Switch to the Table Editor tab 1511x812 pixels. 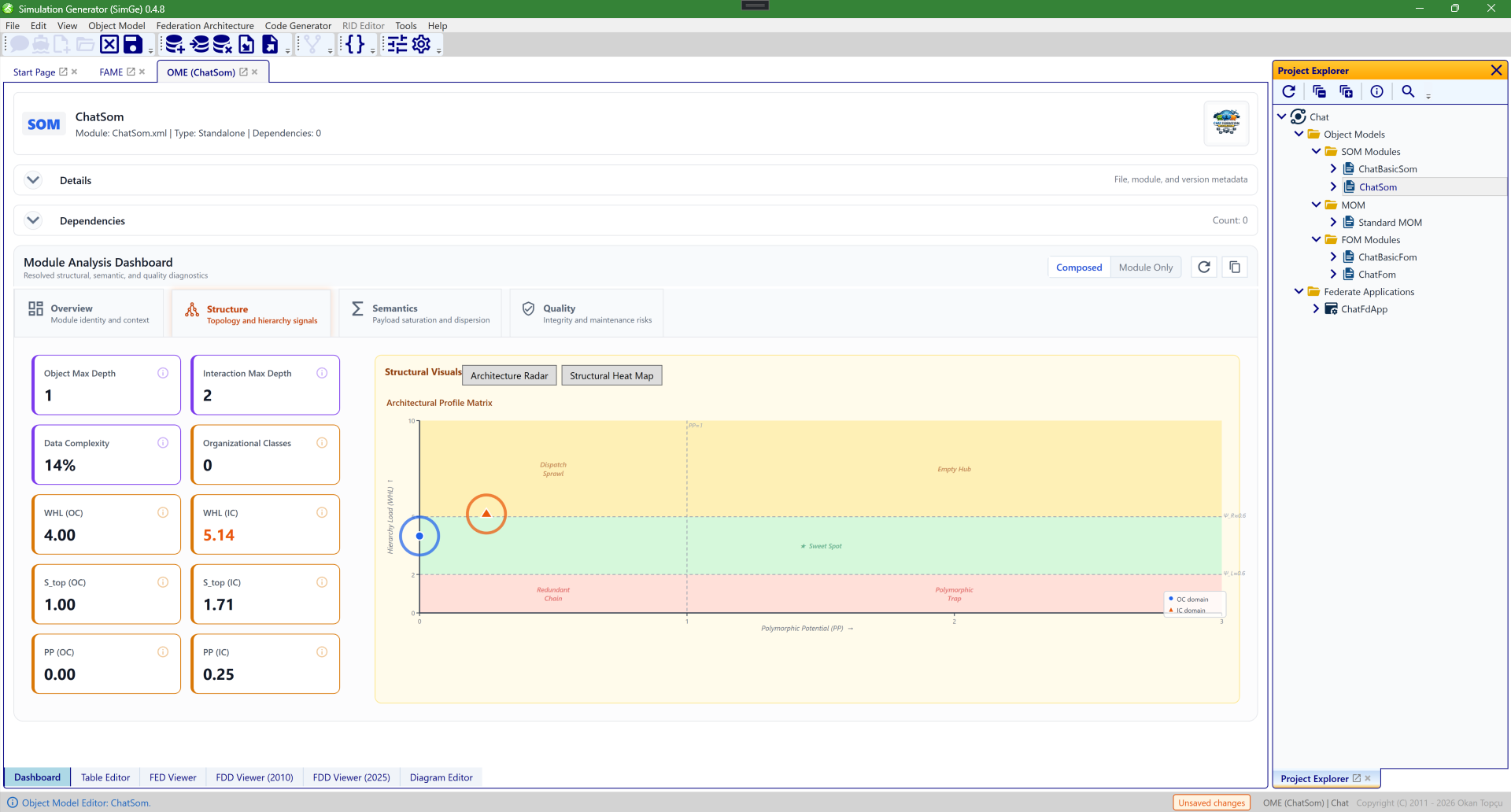[x=105, y=777]
